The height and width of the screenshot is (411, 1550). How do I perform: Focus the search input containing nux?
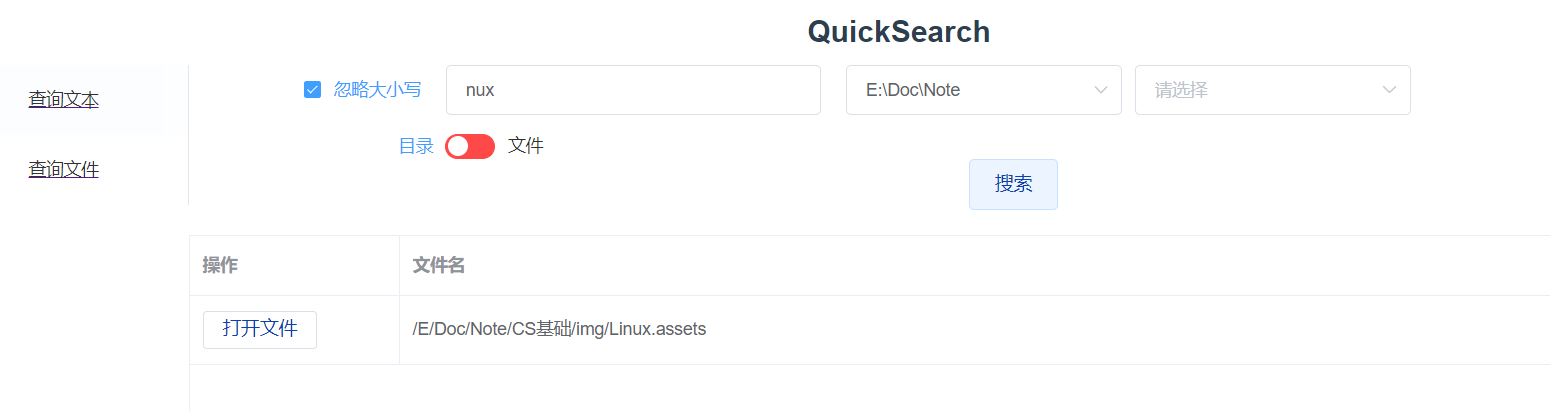(633, 90)
